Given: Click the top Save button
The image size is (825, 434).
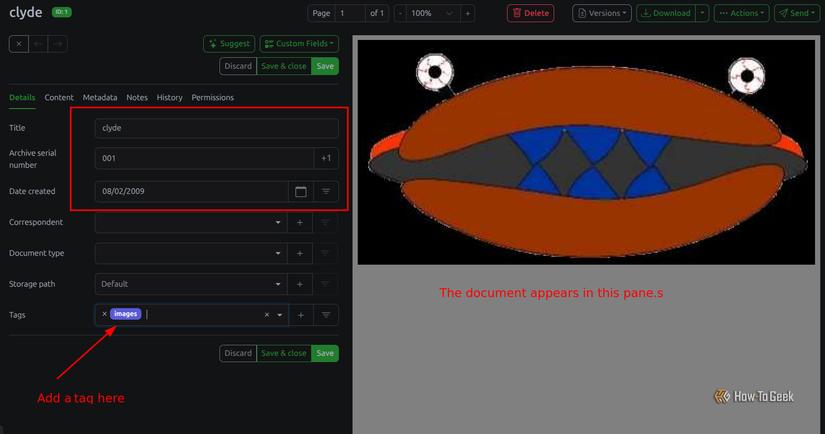Looking at the screenshot, I should (x=325, y=66).
